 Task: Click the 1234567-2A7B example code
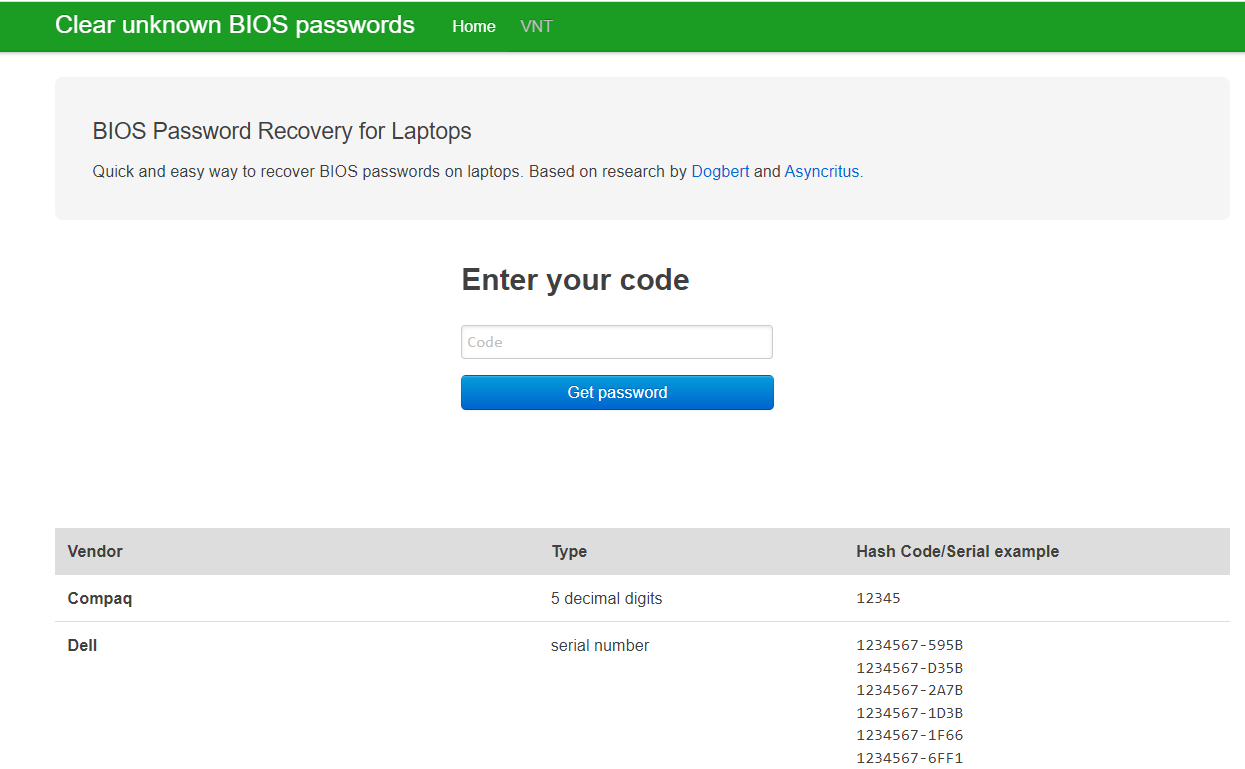pos(909,690)
